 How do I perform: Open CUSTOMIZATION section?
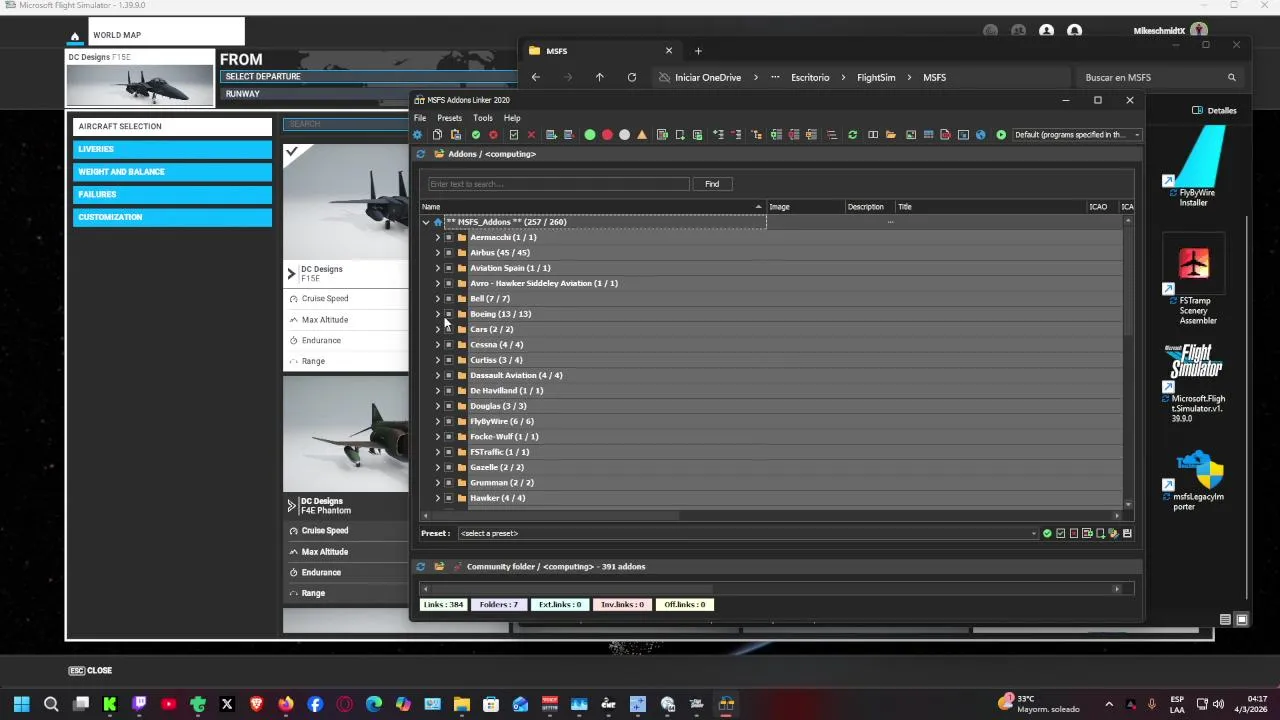172,217
